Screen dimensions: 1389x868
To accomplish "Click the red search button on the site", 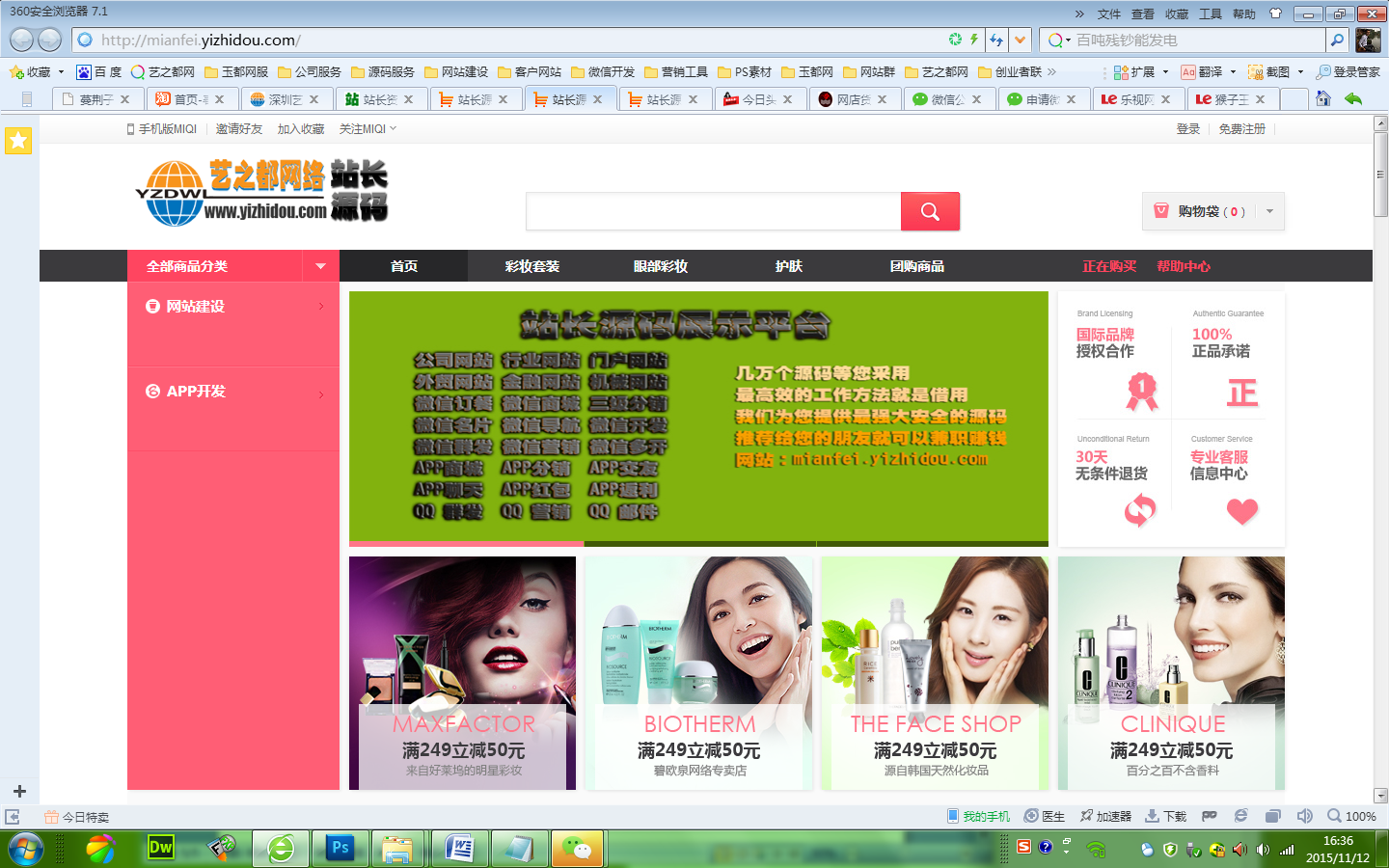I will [930, 211].
